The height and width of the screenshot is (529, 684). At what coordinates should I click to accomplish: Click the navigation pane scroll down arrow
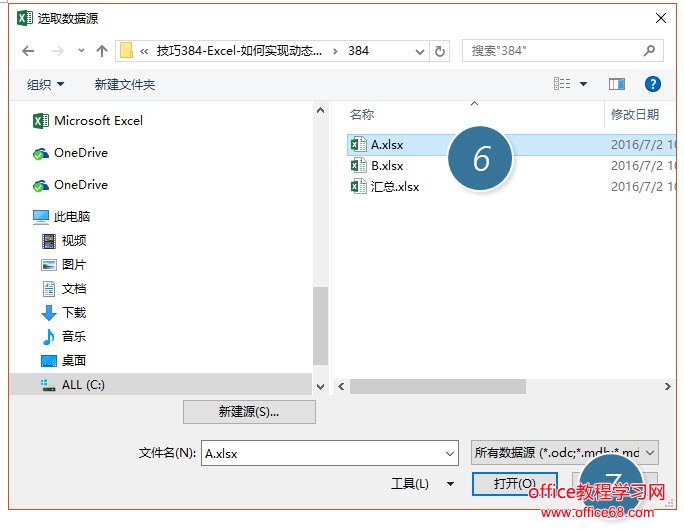[321, 387]
